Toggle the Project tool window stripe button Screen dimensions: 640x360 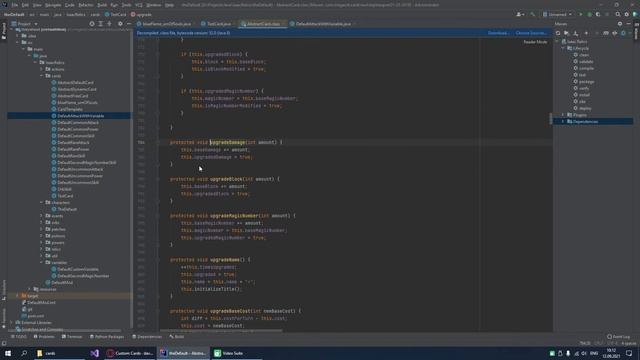pyautogui.click(x=4, y=31)
